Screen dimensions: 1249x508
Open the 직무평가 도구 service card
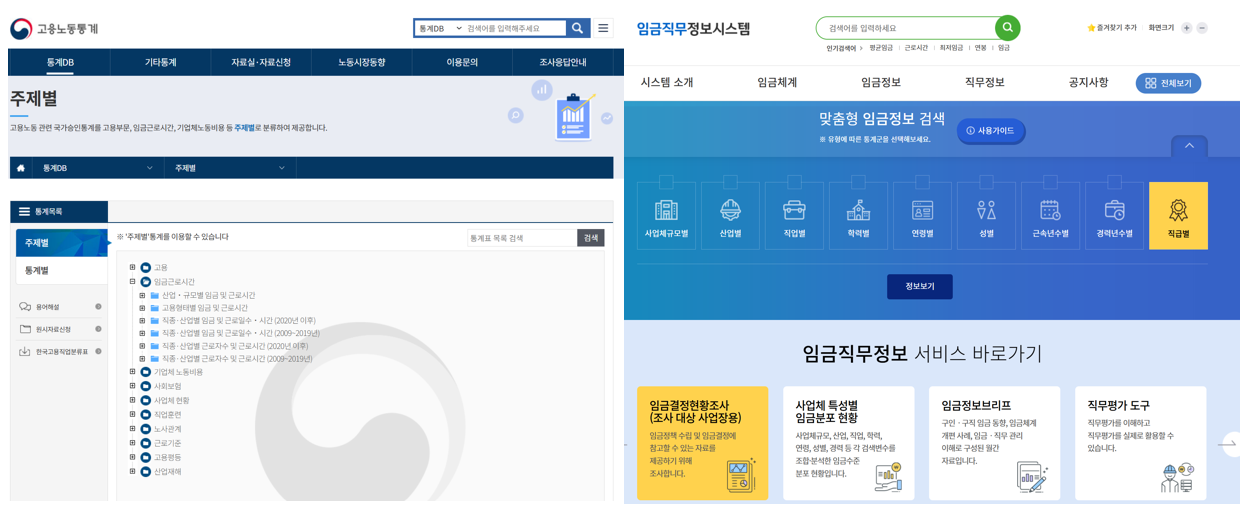[1140, 443]
